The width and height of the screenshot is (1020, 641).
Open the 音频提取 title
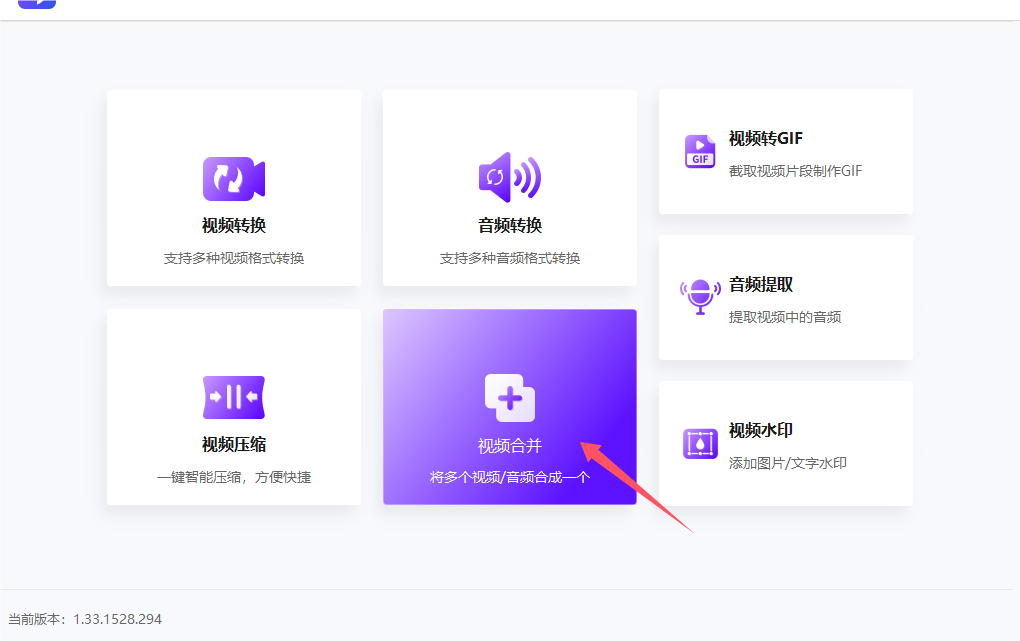click(x=760, y=284)
